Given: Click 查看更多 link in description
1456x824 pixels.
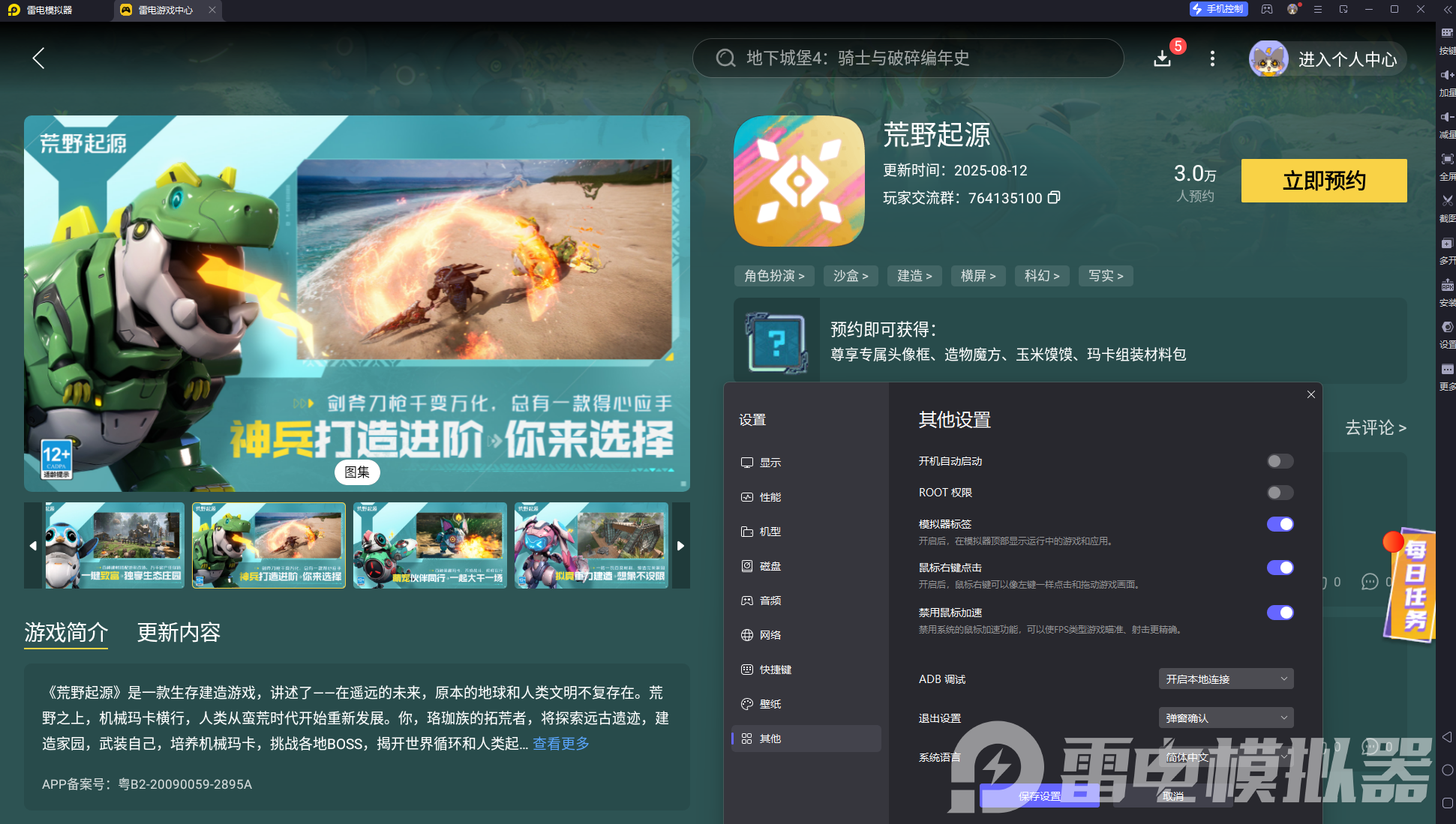Looking at the screenshot, I should click(x=560, y=744).
